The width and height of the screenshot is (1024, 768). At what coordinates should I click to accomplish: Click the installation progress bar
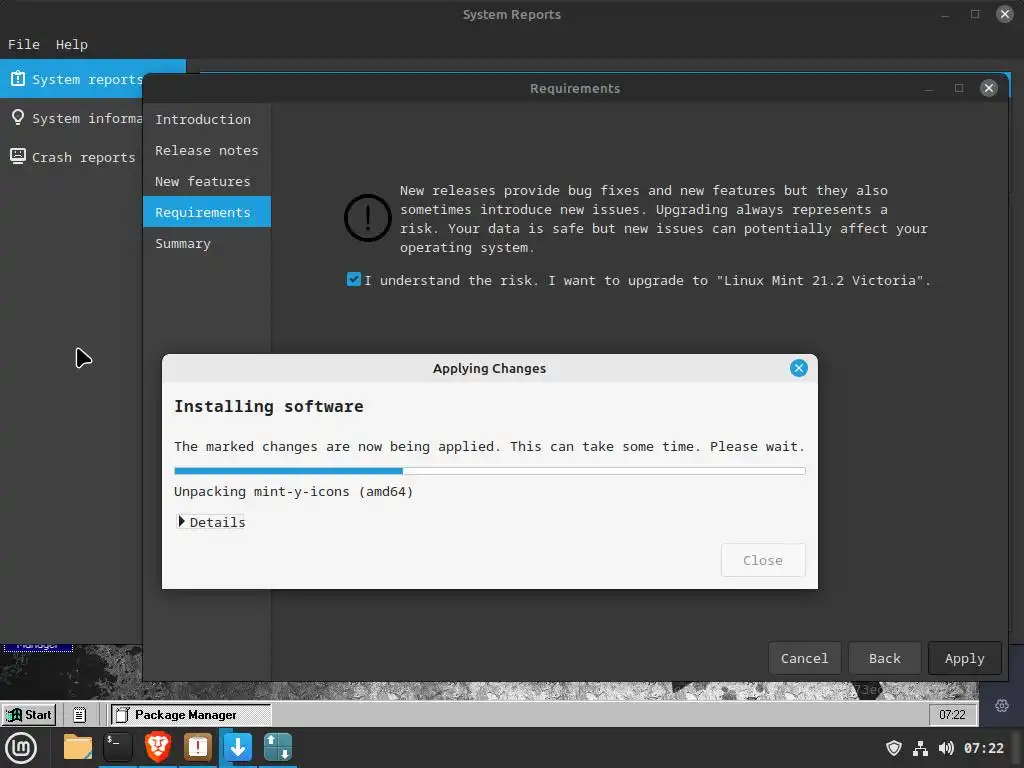[489, 471]
